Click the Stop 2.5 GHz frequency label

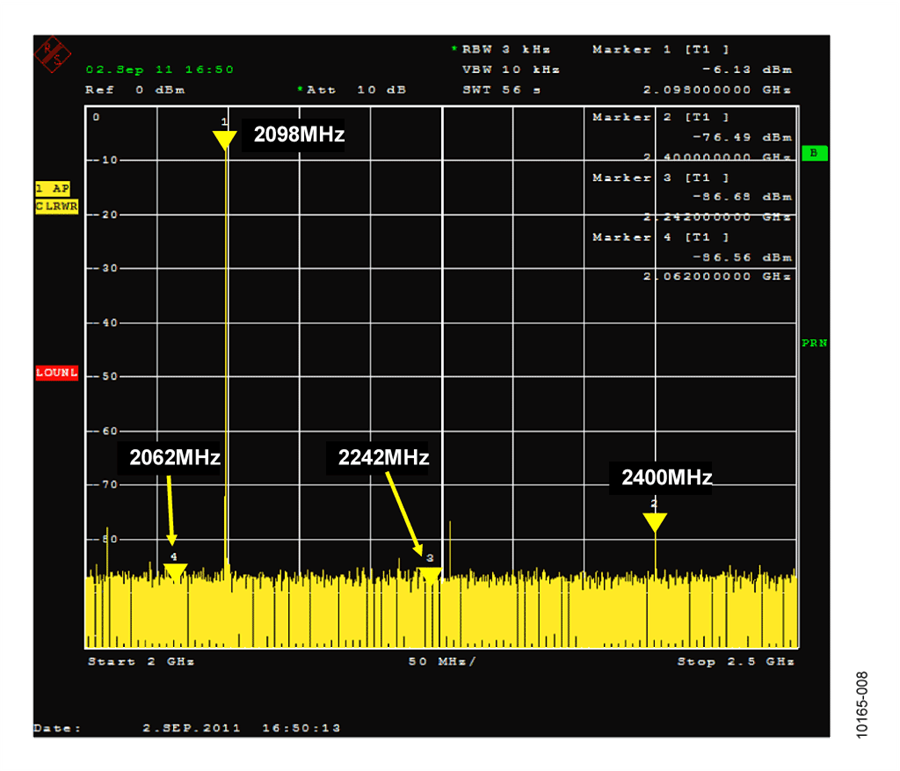click(736, 662)
